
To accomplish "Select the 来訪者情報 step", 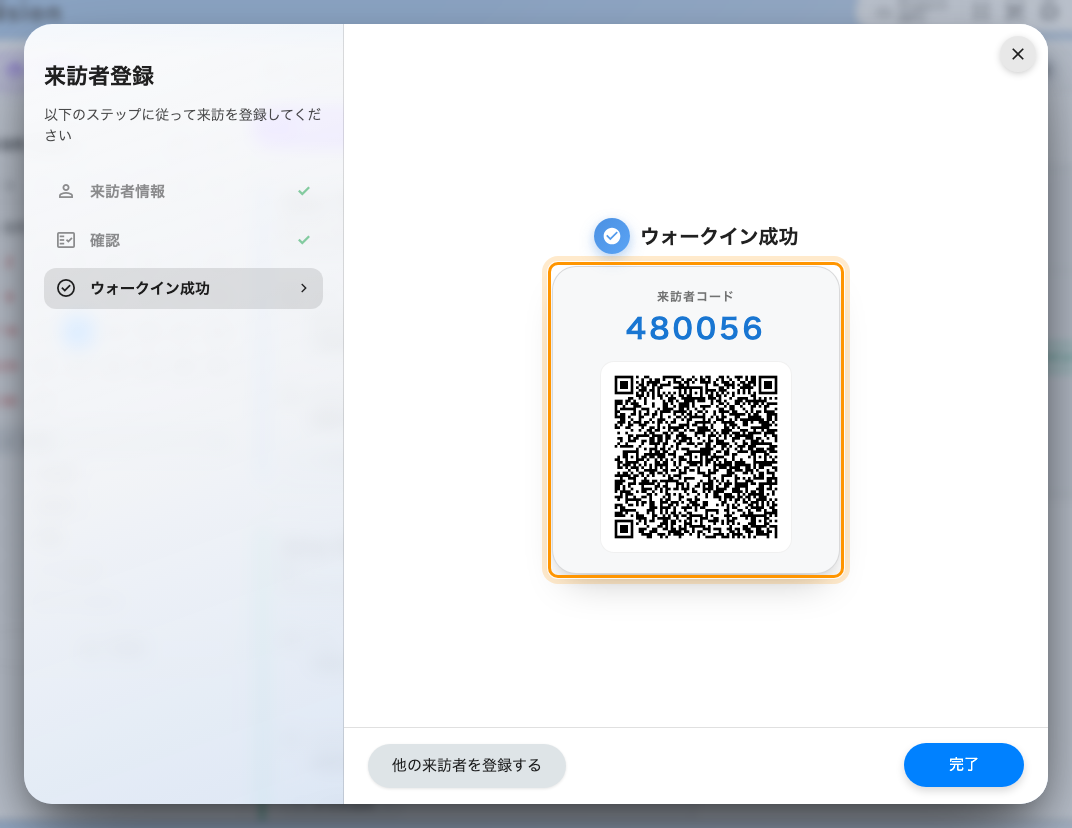I will pos(183,191).
